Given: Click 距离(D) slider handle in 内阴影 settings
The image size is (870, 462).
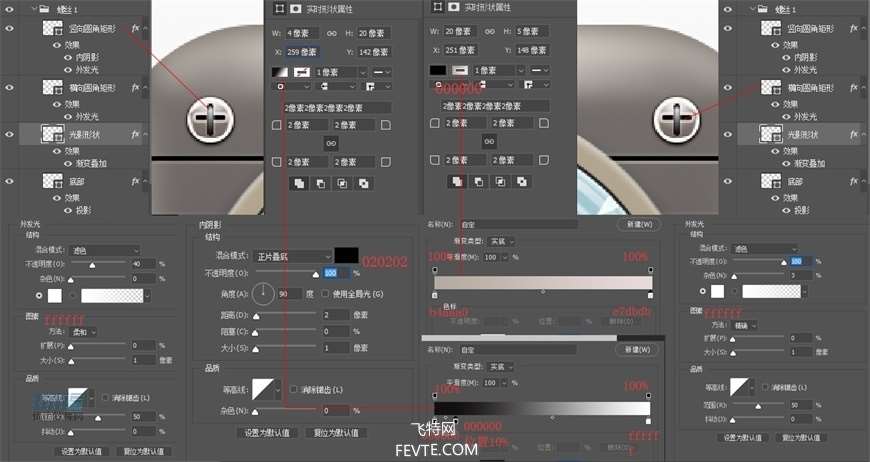Looking at the screenshot, I should tap(256, 317).
